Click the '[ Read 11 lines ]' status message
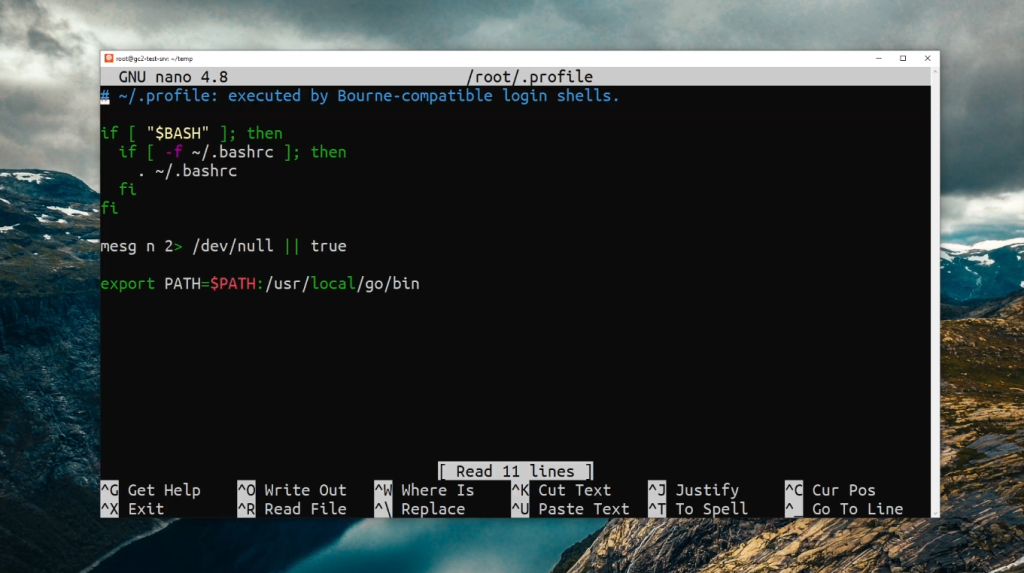The width and height of the screenshot is (1024, 573). coord(515,471)
